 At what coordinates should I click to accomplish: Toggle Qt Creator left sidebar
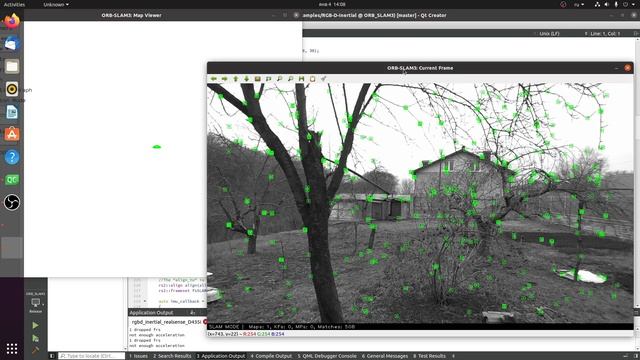[x=52, y=356]
